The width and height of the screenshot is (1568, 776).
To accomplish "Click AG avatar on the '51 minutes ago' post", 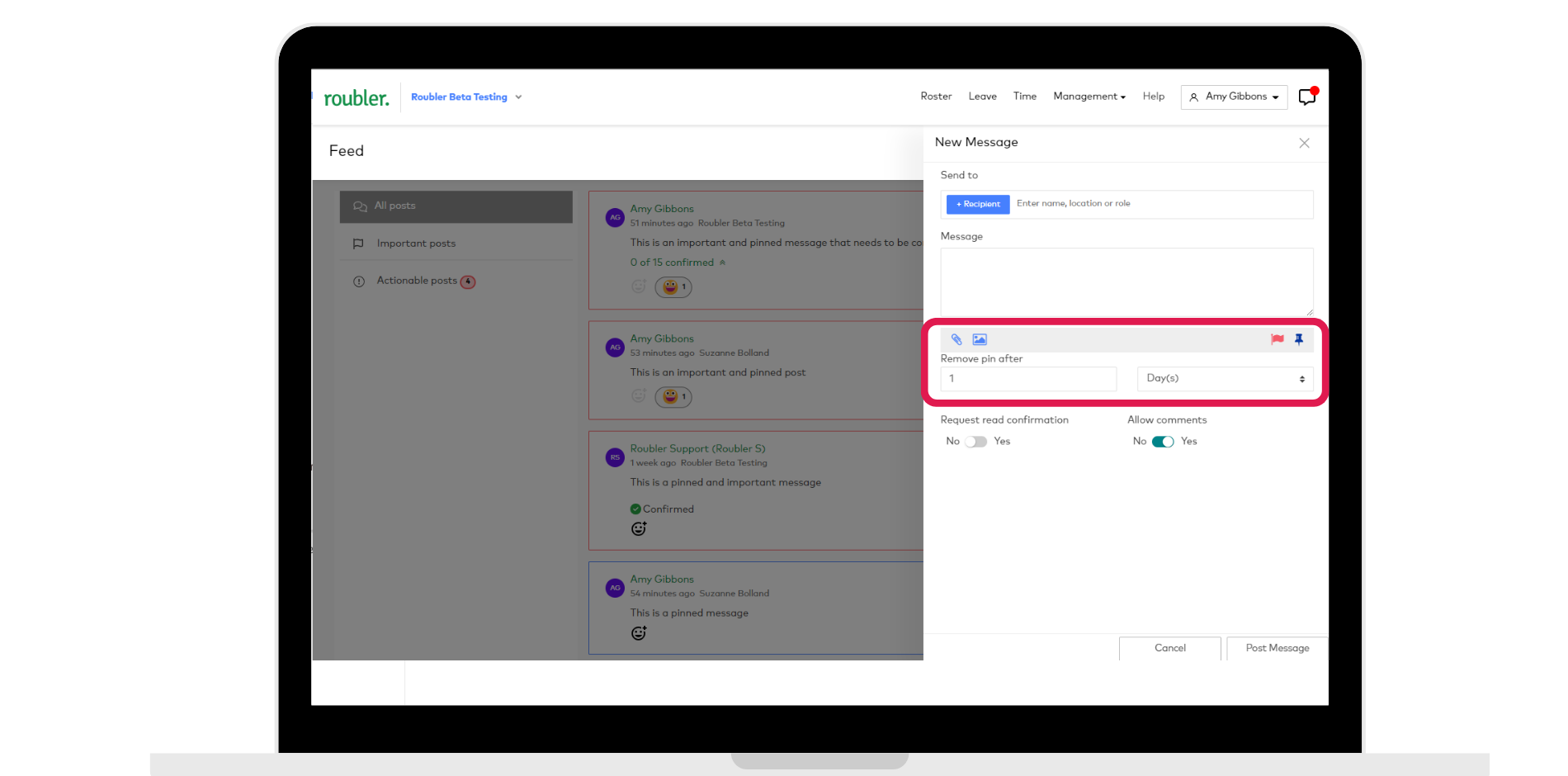I will point(615,217).
